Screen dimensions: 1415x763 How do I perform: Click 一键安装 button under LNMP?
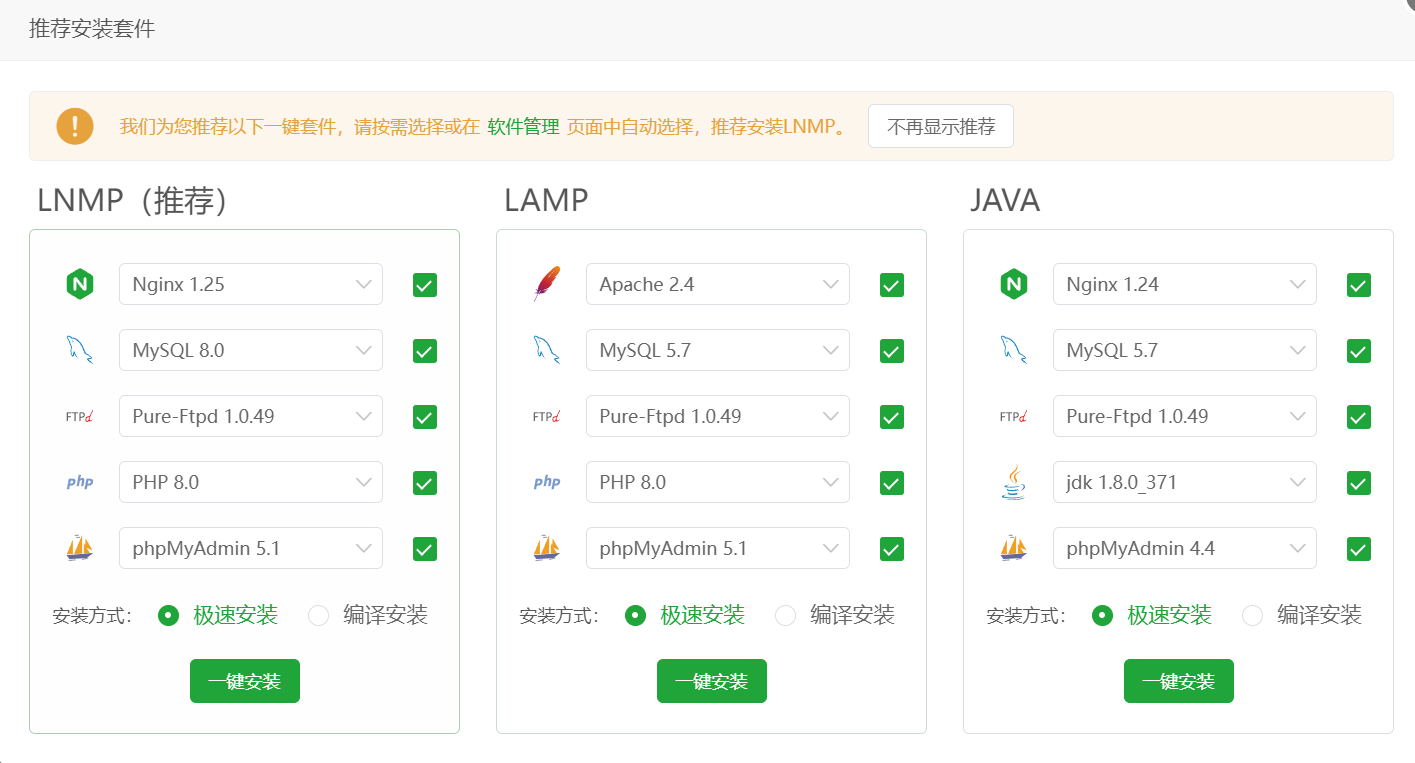(x=245, y=681)
